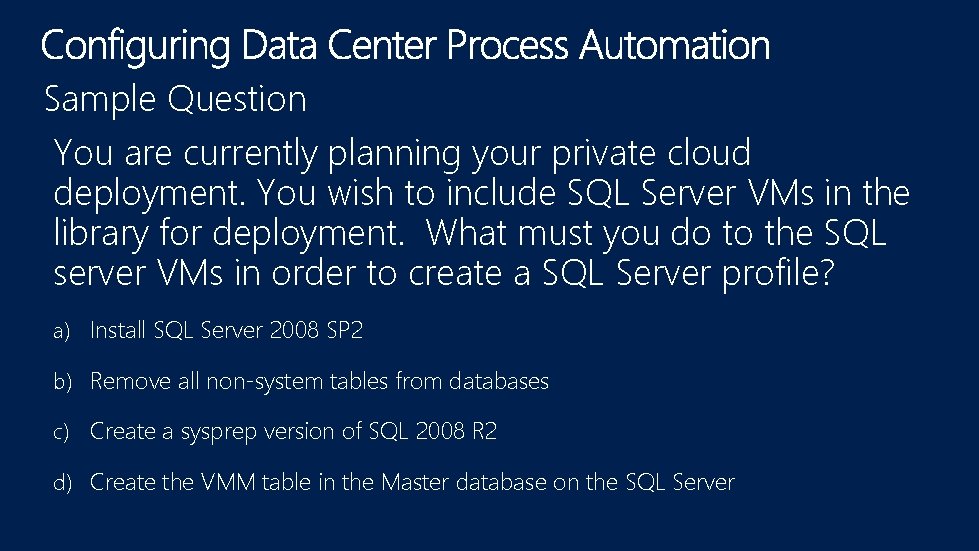The image size is (979, 551).
Task: Select answer 'Create a sysprep version of SQL 2008 R2'
Action: 293,431
